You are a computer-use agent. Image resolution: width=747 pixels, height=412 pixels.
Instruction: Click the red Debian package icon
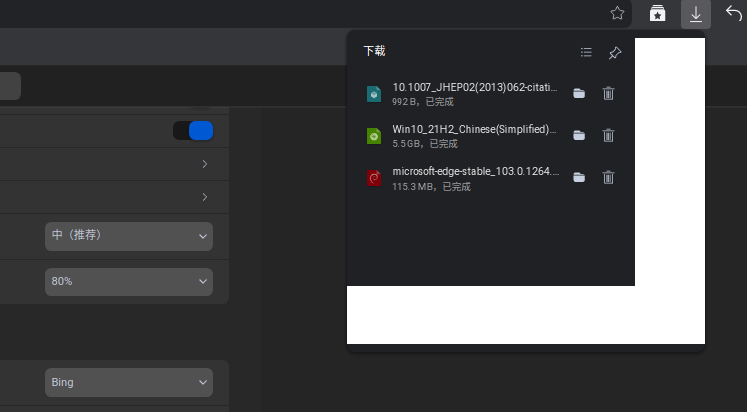click(x=374, y=178)
